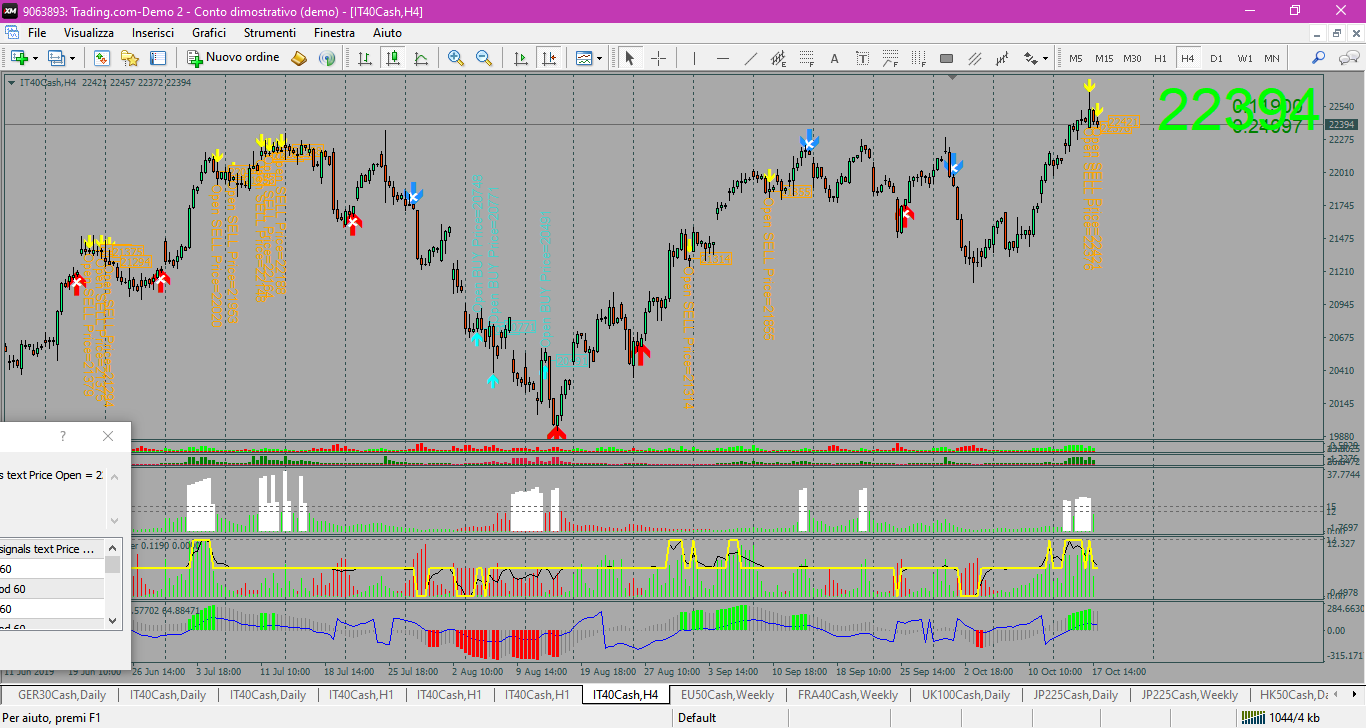Select the Fibonacci retracement tool
Viewport: 1366px width, 728px height.
807,58
